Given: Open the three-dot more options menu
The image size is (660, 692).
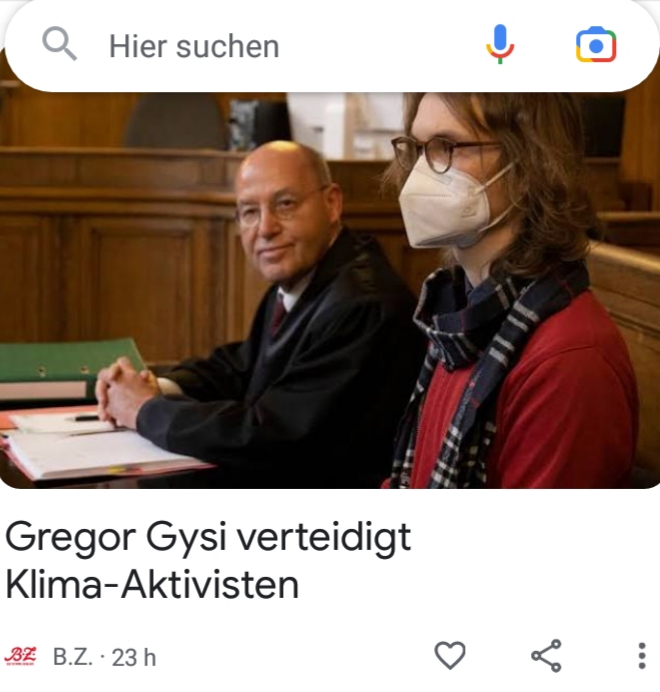Looking at the screenshot, I should tap(642, 656).
